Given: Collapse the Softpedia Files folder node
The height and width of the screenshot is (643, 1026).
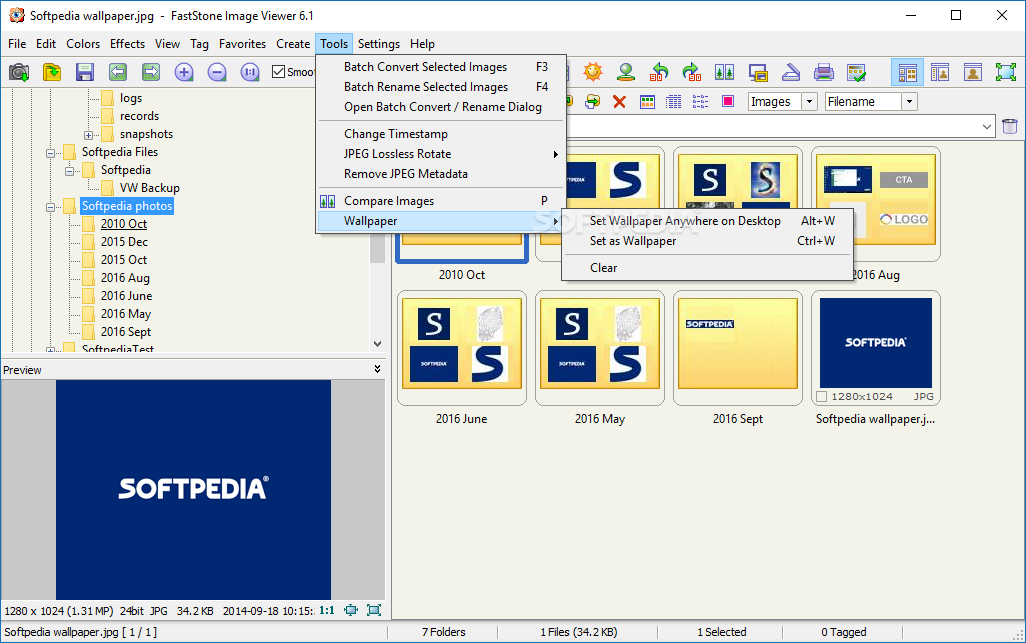Looking at the screenshot, I should pos(50,154).
